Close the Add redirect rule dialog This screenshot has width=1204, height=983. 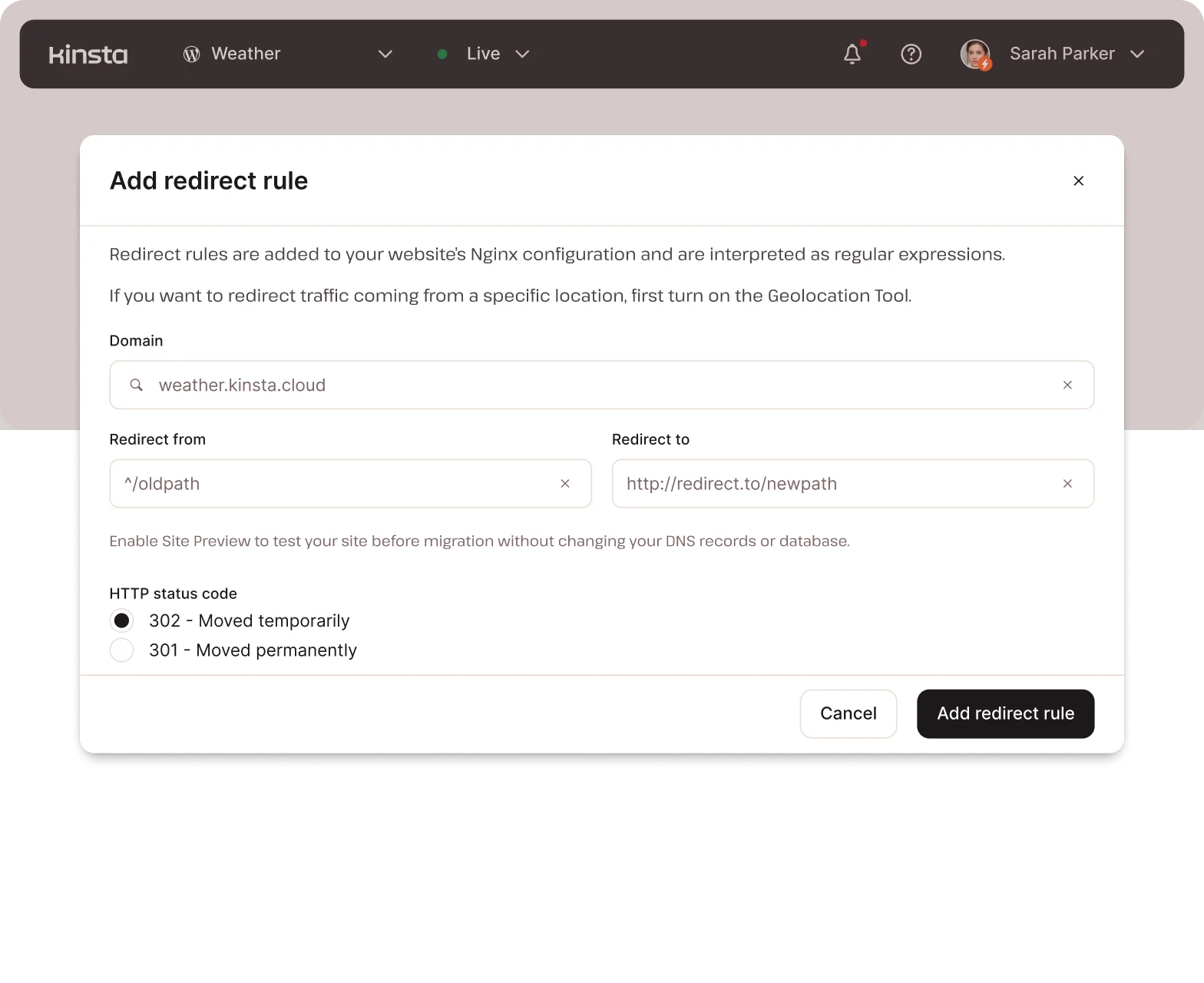click(x=1078, y=180)
